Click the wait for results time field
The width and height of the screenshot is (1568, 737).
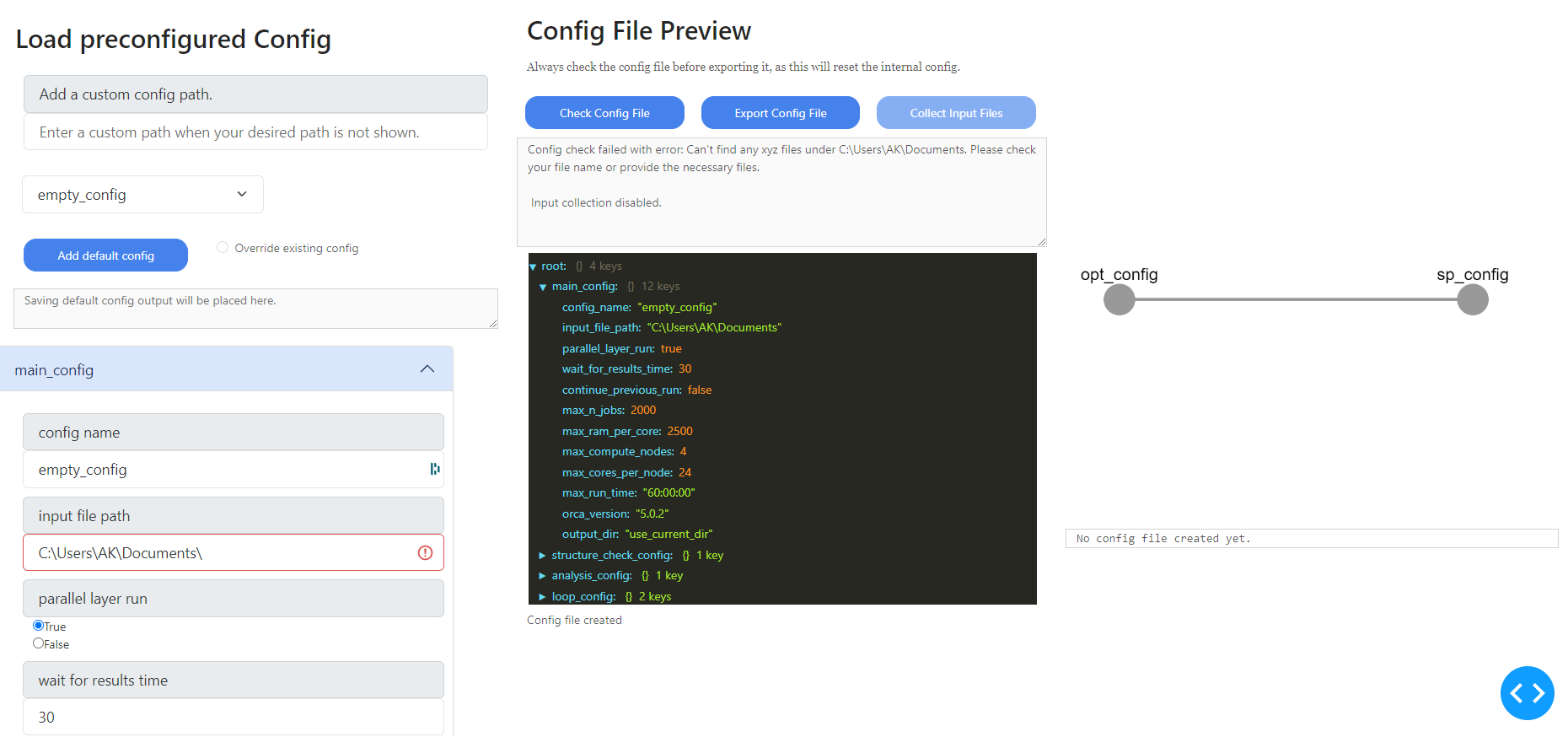[234, 717]
